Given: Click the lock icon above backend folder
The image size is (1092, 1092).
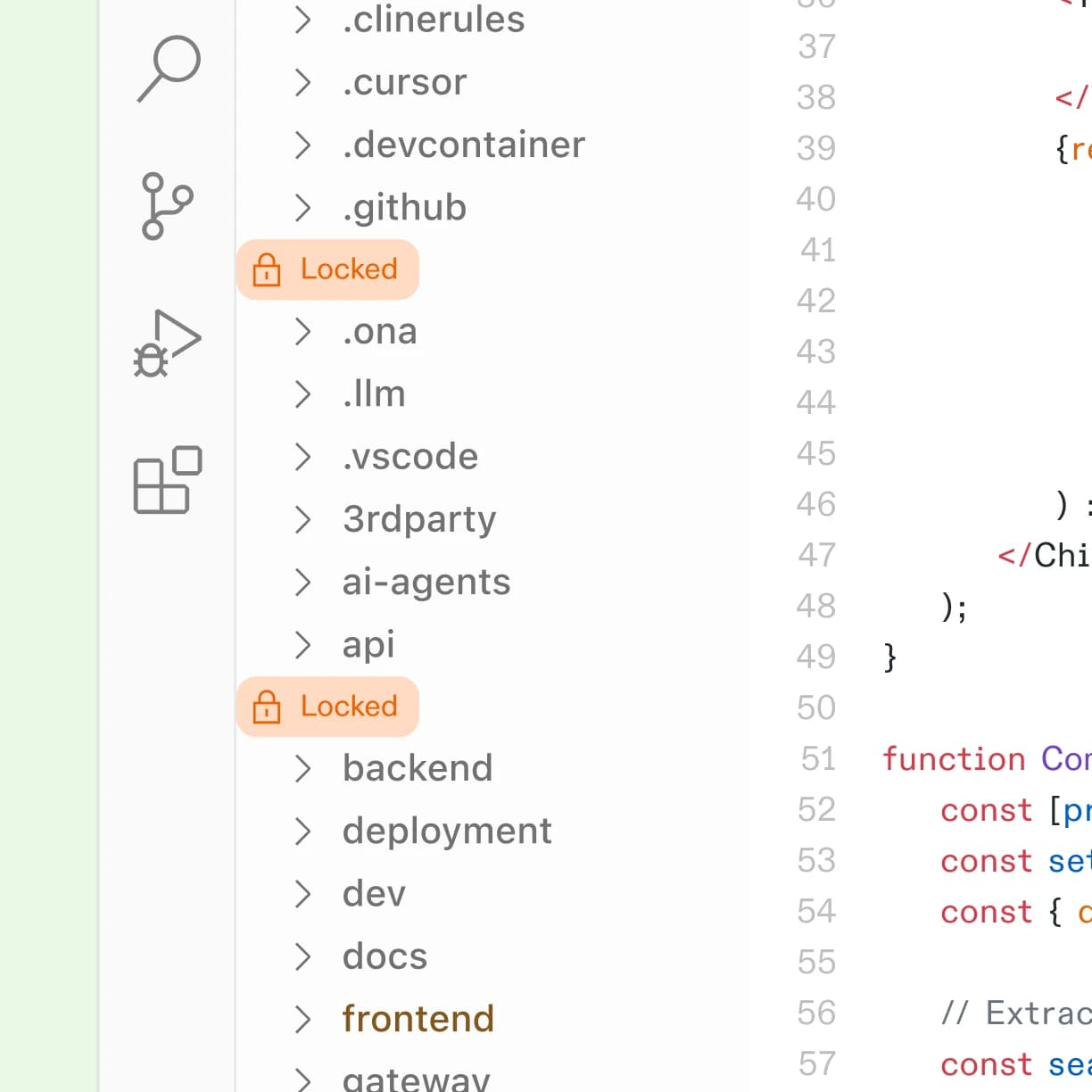Looking at the screenshot, I should click(267, 707).
